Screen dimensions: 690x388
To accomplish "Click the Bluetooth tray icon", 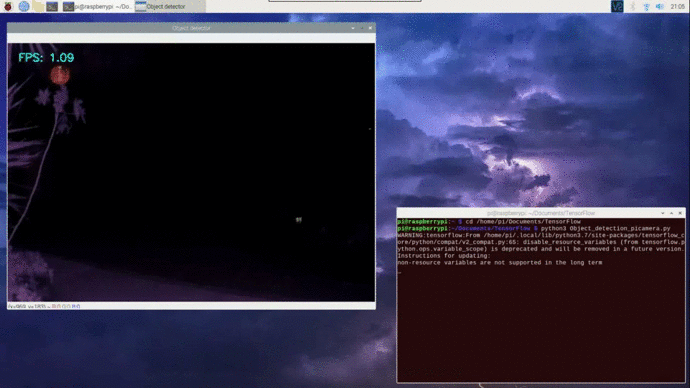I will 632,6.
